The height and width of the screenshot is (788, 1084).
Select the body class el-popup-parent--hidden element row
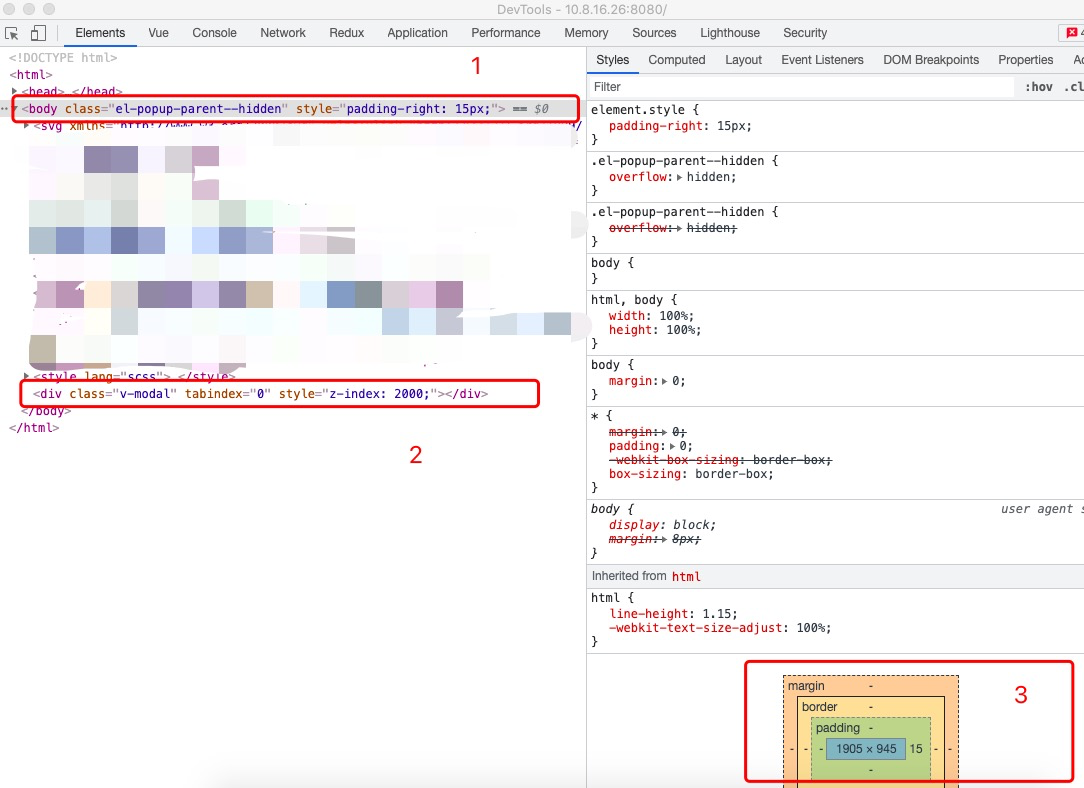295,109
